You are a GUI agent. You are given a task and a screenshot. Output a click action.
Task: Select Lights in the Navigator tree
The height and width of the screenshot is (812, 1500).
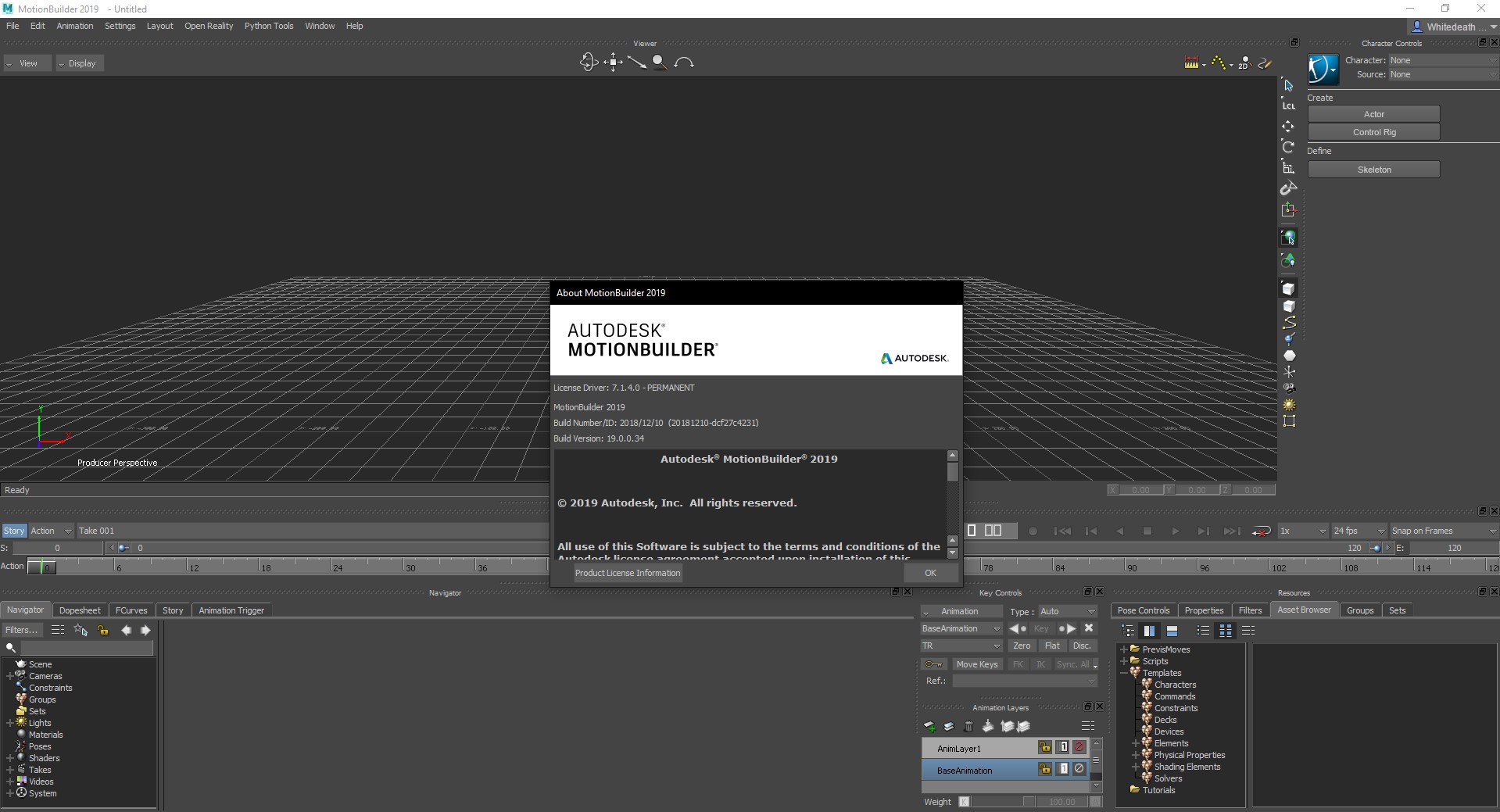pyautogui.click(x=40, y=723)
